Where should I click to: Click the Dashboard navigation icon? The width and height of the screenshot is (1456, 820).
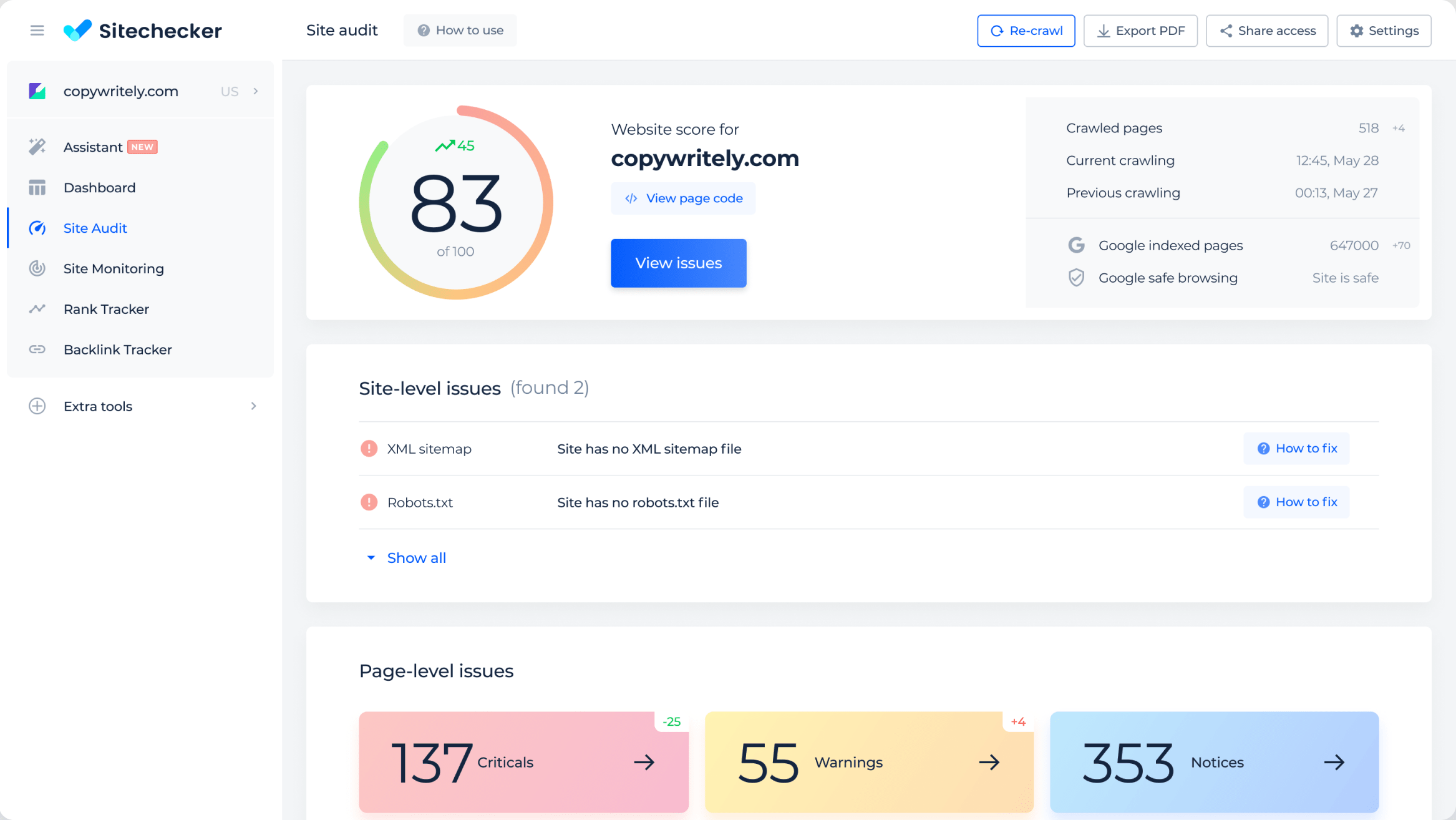[38, 187]
